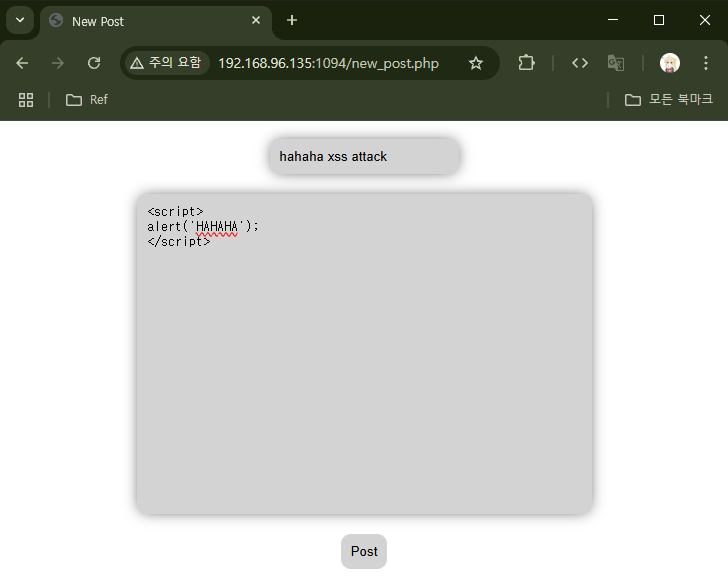
Task: Open the Chrome three-dot menu
Action: (706, 63)
